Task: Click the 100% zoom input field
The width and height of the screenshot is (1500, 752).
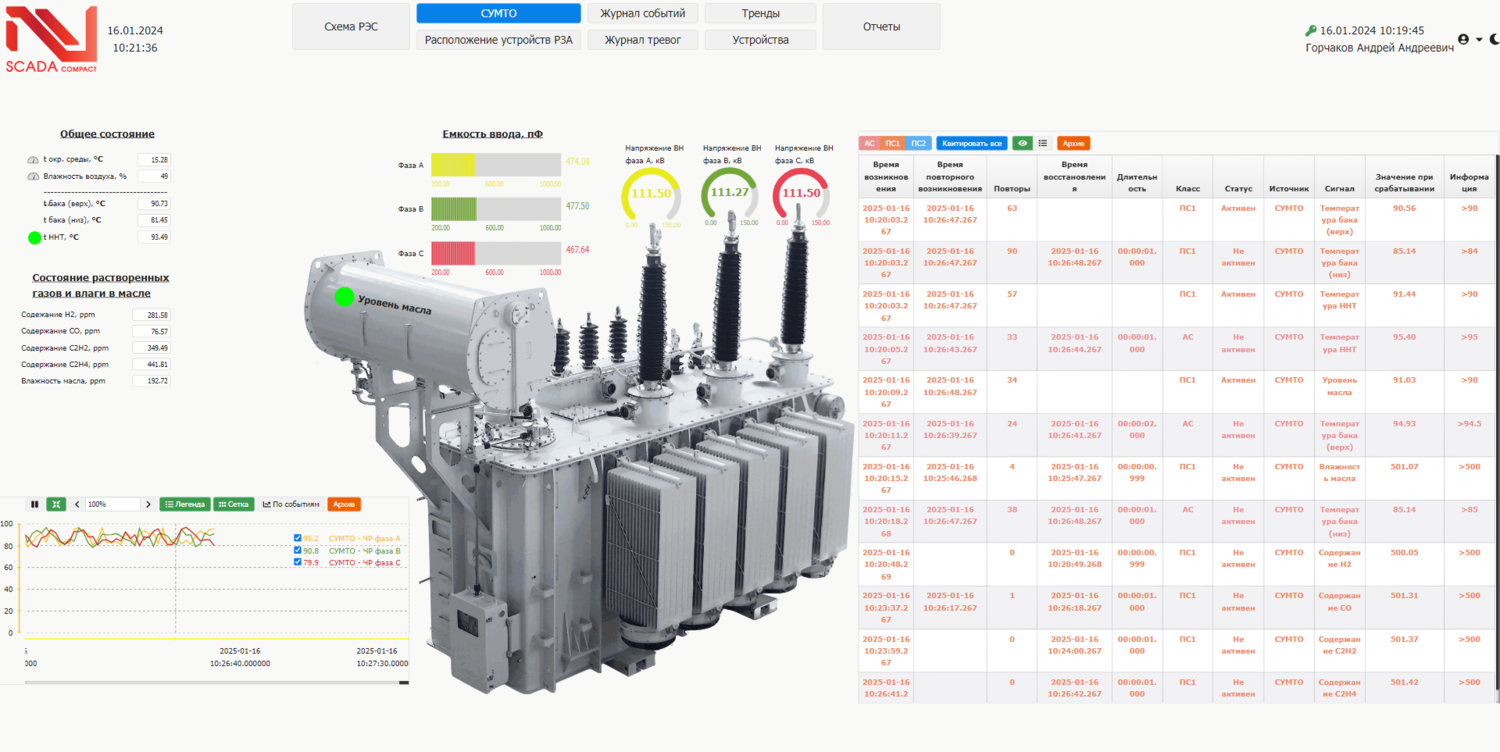Action: coord(112,504)
